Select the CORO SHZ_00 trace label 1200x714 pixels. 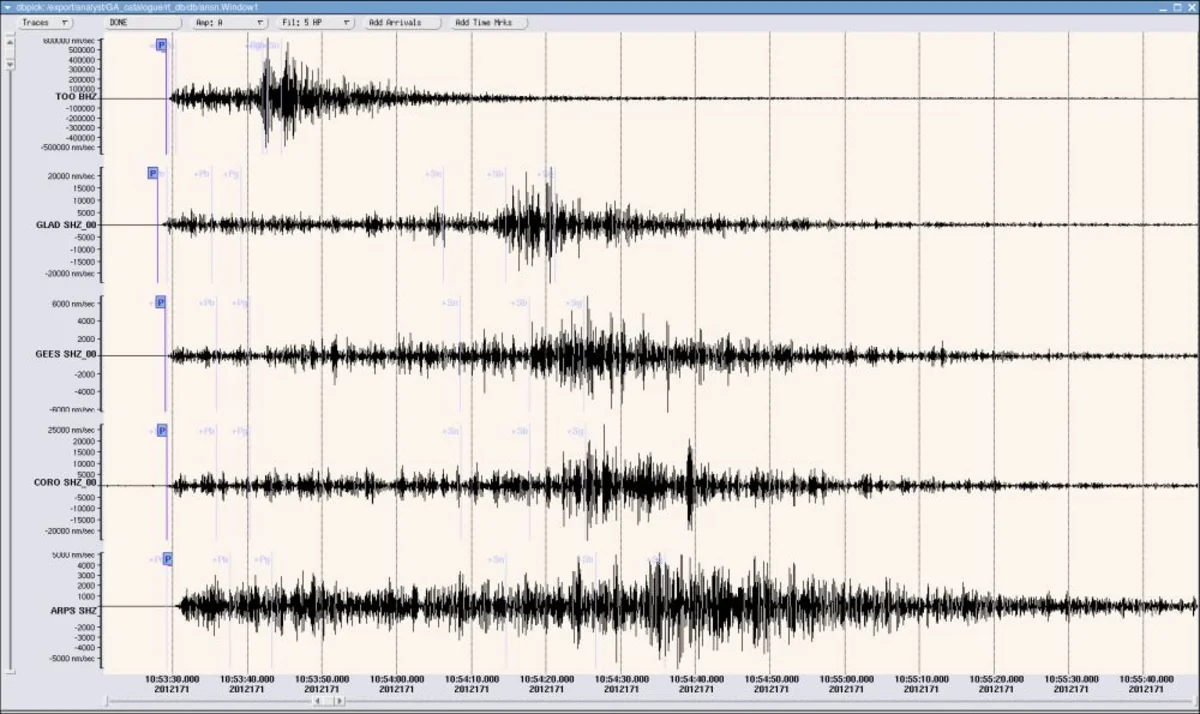tap(66, 483)
